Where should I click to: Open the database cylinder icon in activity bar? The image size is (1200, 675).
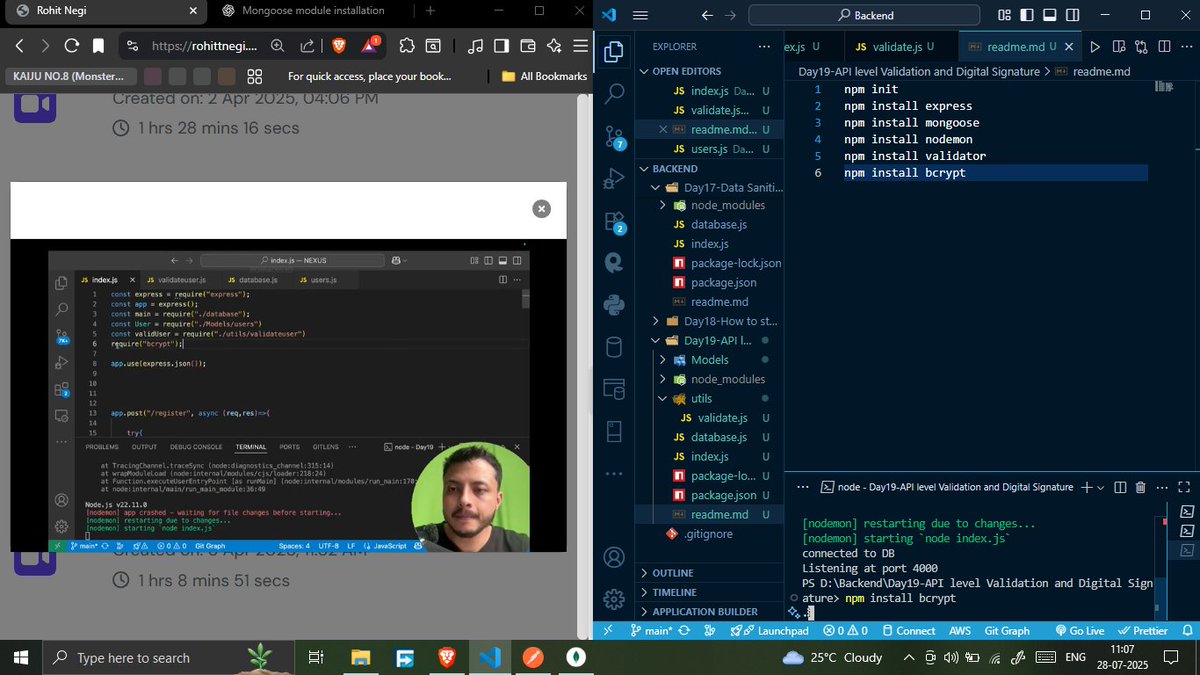[x=614, y=347]
